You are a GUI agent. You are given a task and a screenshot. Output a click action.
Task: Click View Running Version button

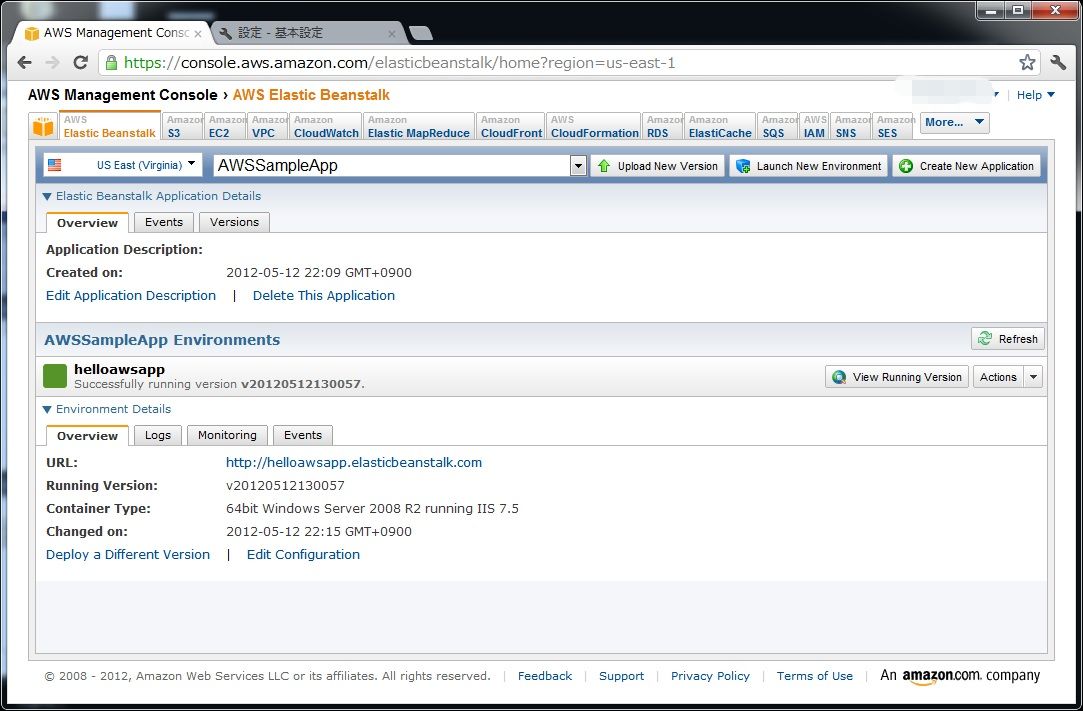tap(897, 377)
